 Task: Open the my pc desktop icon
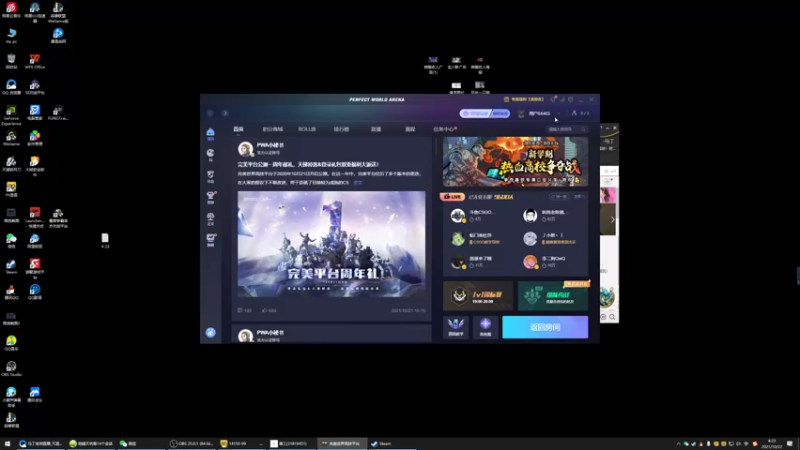11,36
